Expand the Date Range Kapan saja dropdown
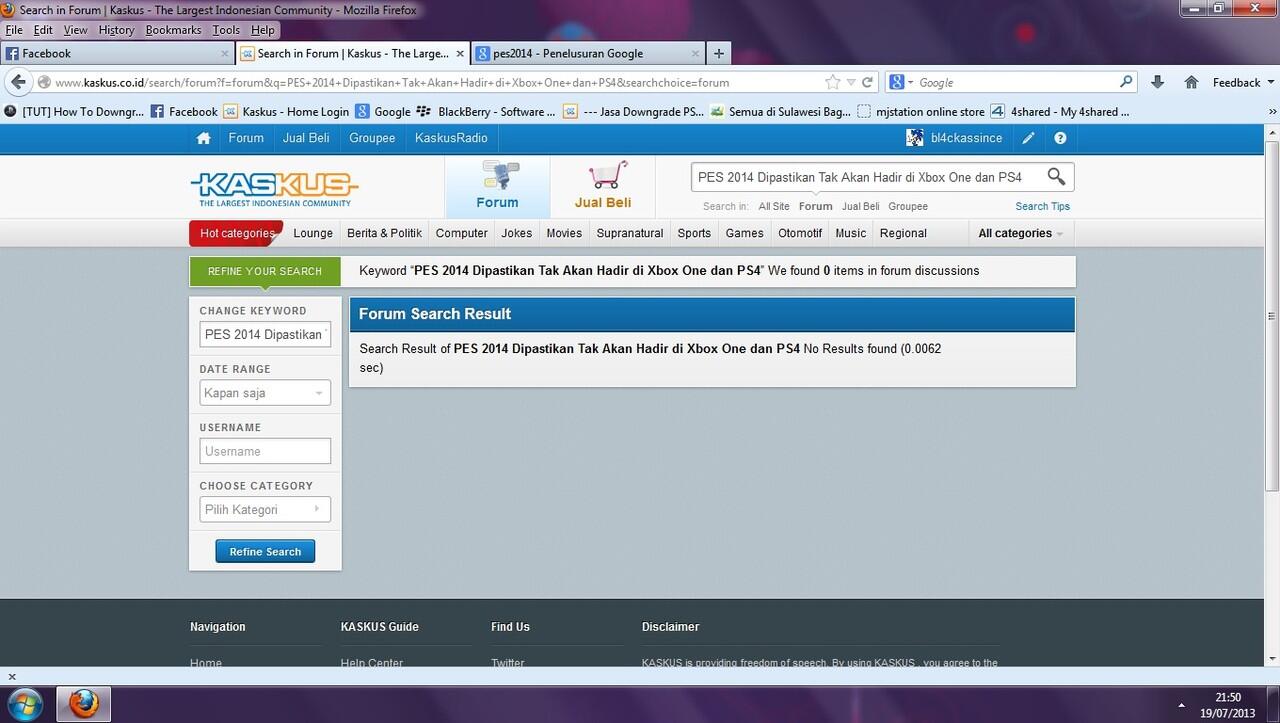Viewport: 1280px width, 723px height. click(265, 393)
